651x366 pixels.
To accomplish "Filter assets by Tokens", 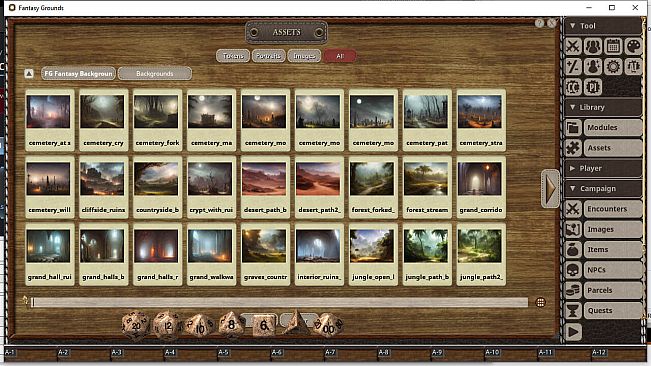I will coord(233,56).
